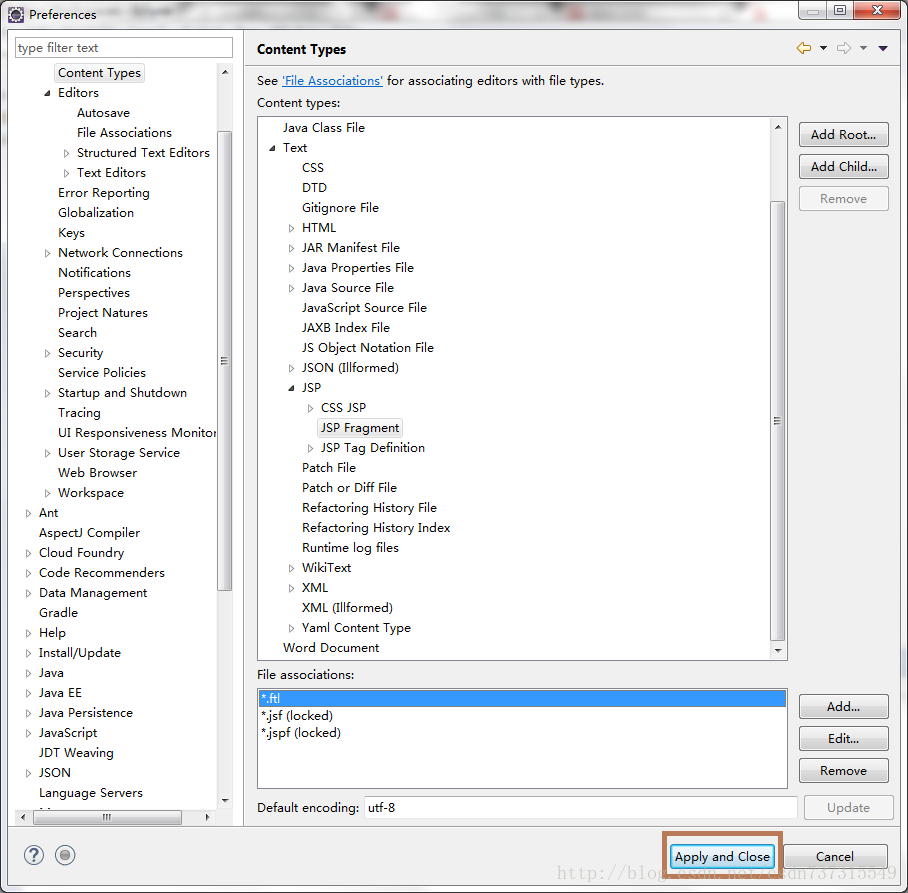The width and height of the screenshot is (908, 893).
Task: Click preference tree horizontal scrollbar thumb
Action: coord(107,817)
